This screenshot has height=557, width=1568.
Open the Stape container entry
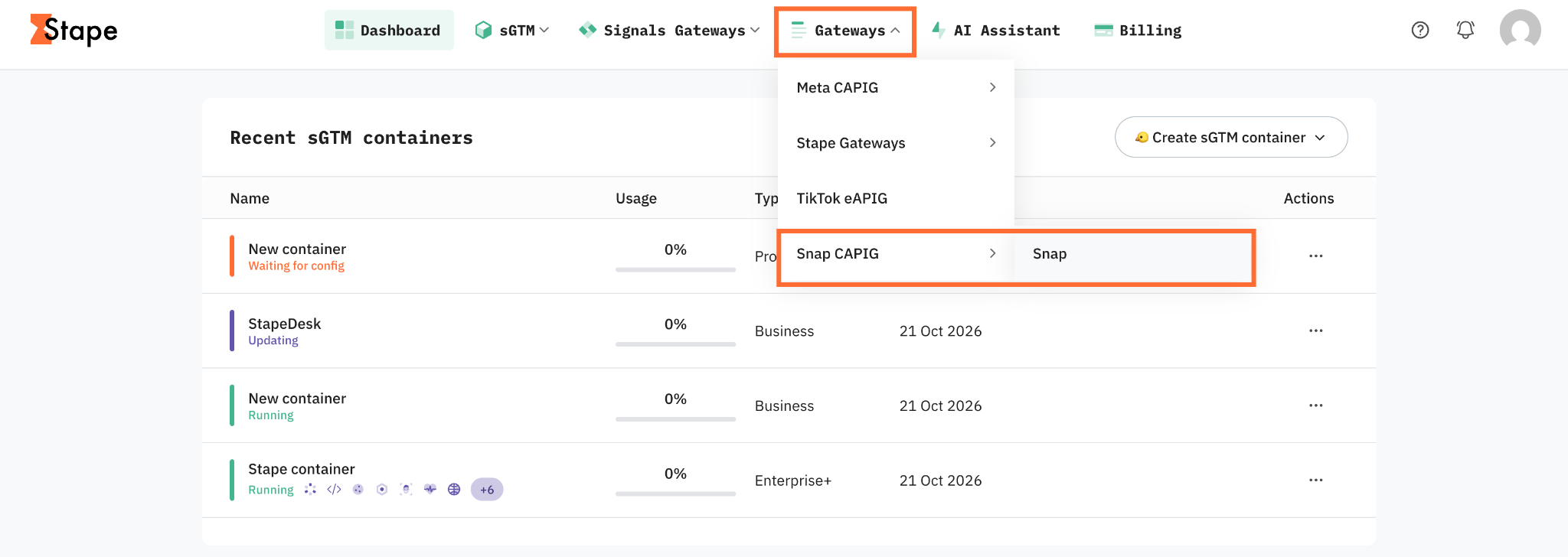point(302,469)
